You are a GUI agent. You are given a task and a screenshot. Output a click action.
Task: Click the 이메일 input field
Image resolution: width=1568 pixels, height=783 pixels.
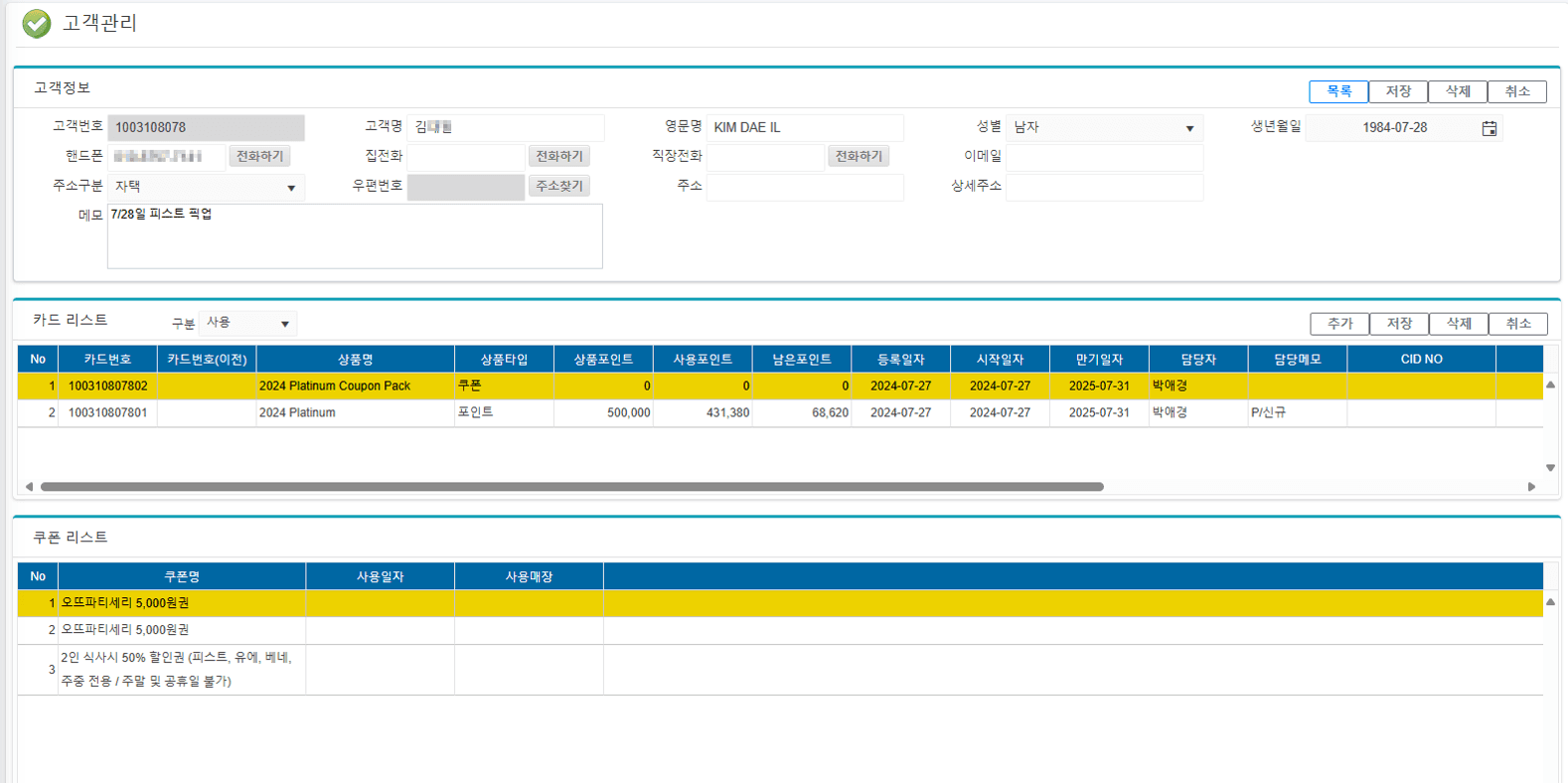click(x=1104, y=157)
